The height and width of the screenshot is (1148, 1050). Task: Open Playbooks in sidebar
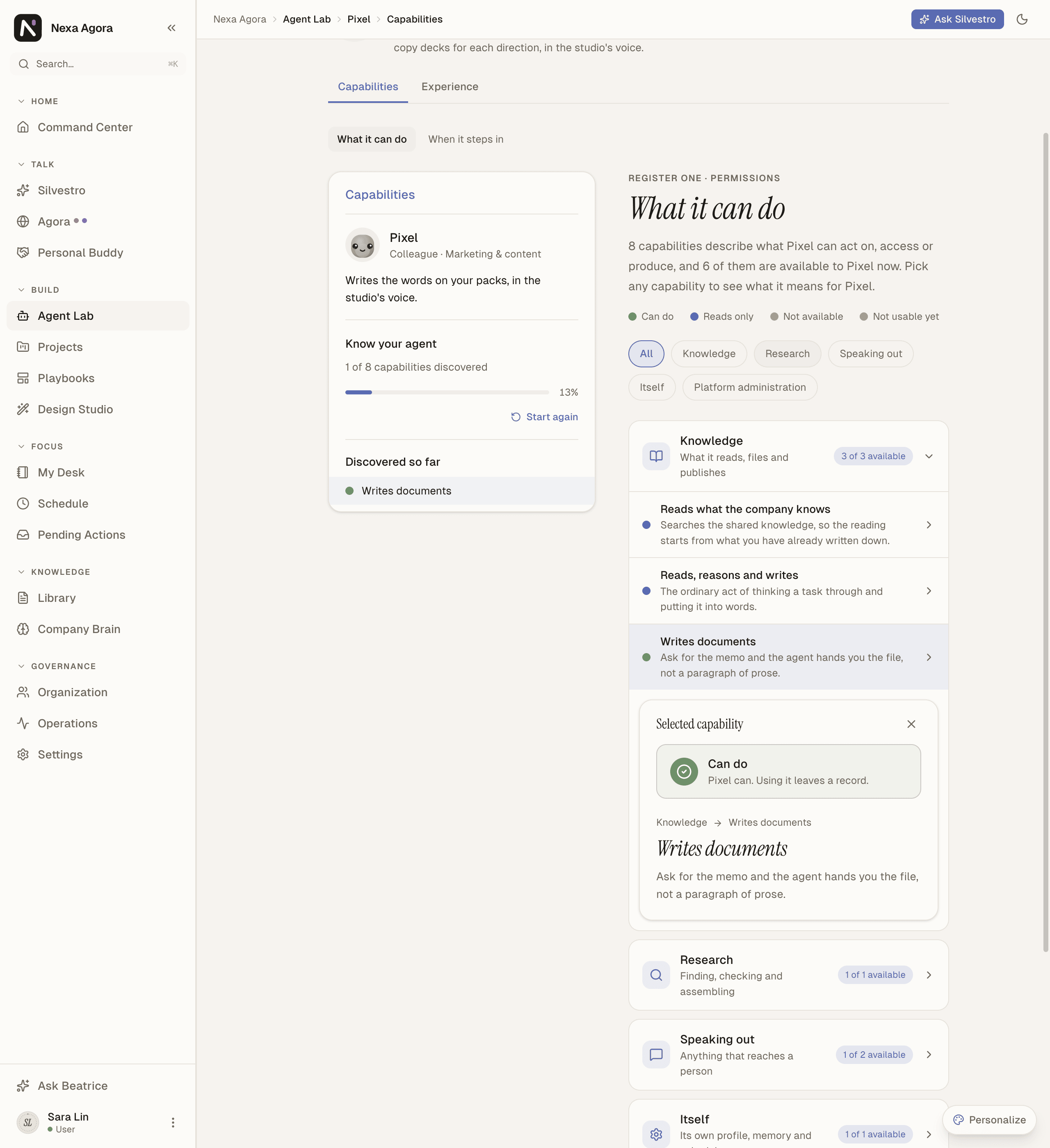(98, 378)
